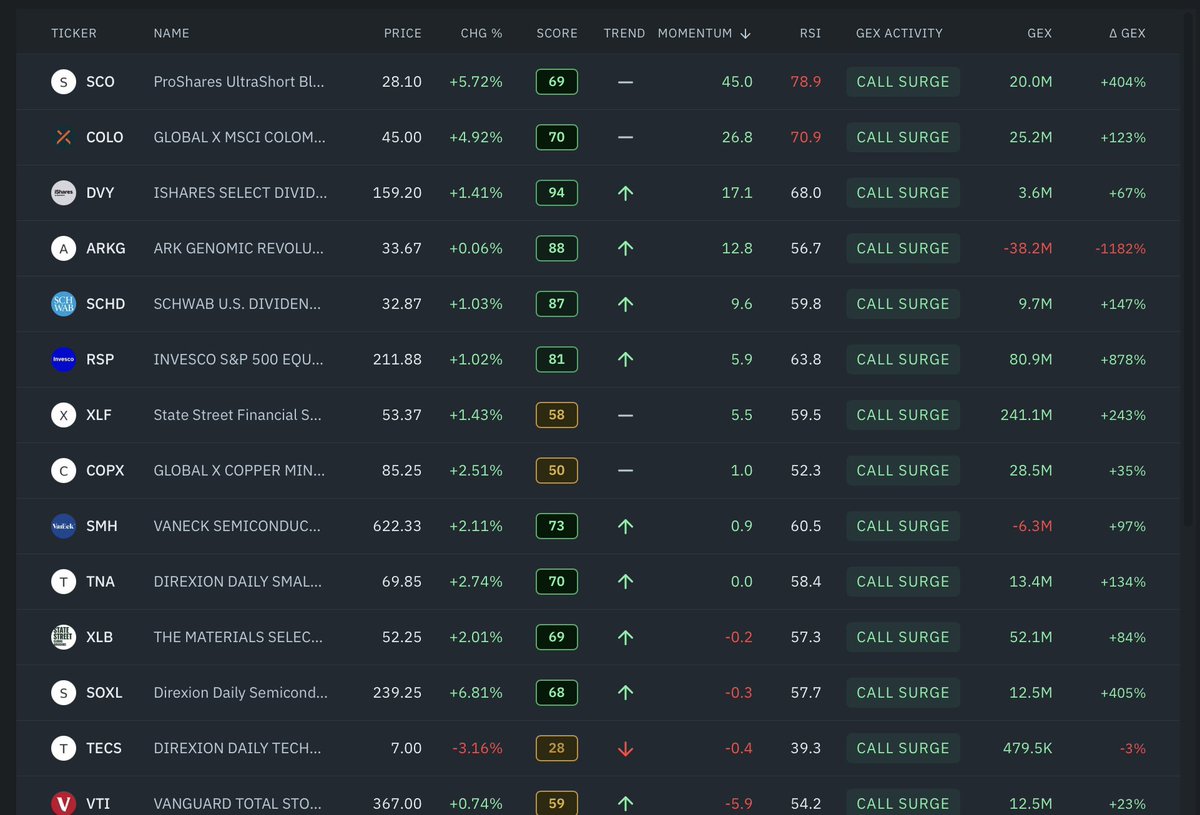The width and height of the screenshot is (1200, 815).
Task: Click the TECS letter T logo icon
Action: pyautogui.click(x=64, y=748)
